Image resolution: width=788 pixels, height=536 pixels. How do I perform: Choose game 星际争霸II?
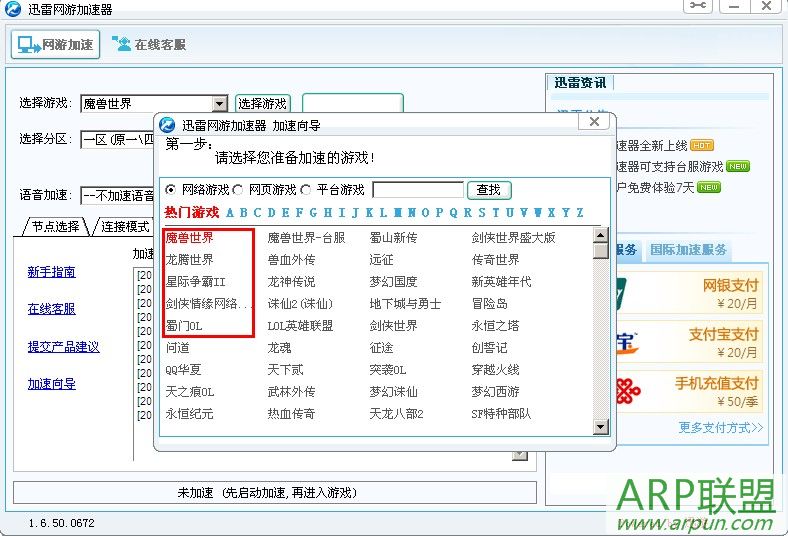(x=195, y=282)
